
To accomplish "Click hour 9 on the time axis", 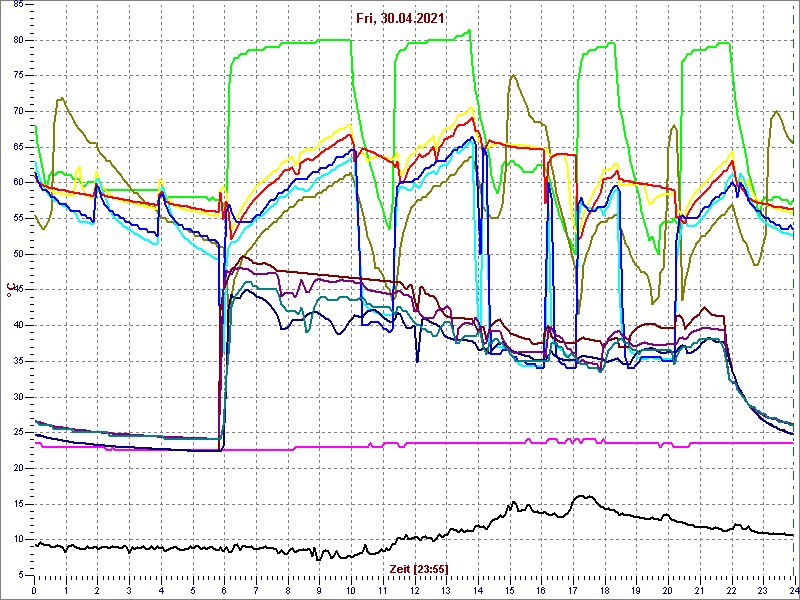I will point(319,588).
